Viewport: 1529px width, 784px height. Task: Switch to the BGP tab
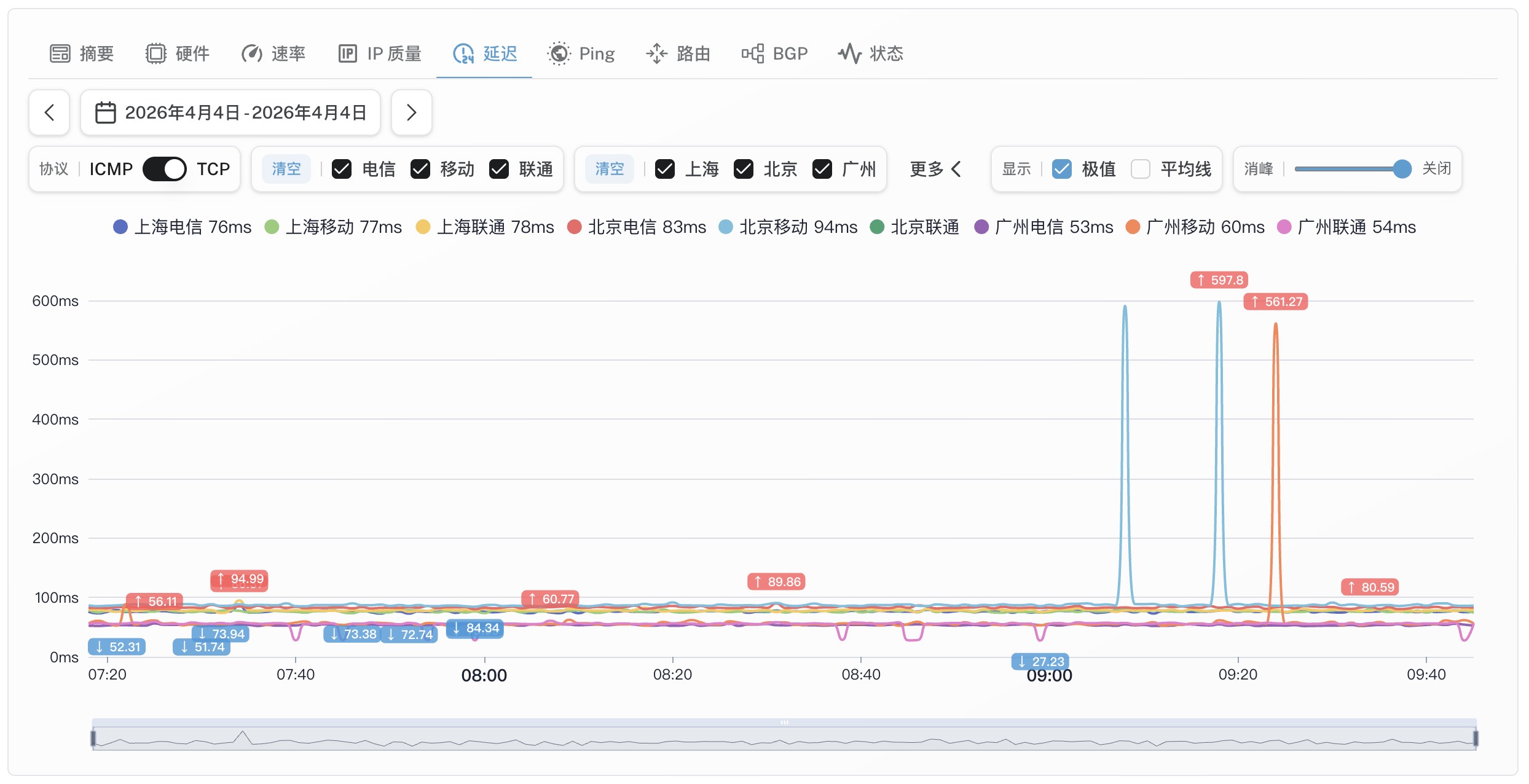[774, 54]
